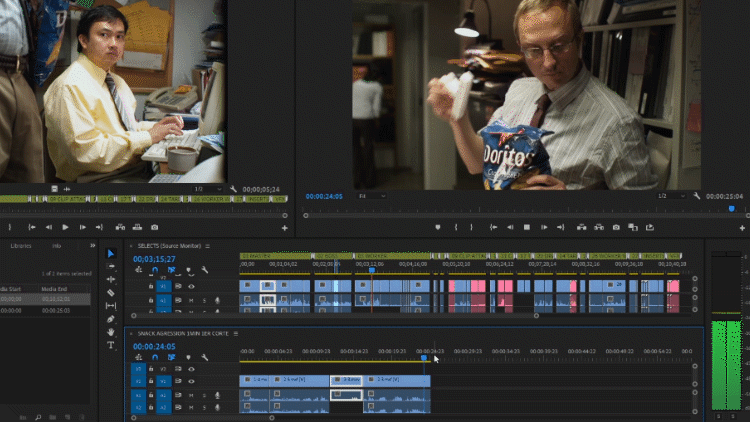Solo track A2 in SNACK AGRESSION timeline
Screen dimensions: 750x422
click(204, 408)
